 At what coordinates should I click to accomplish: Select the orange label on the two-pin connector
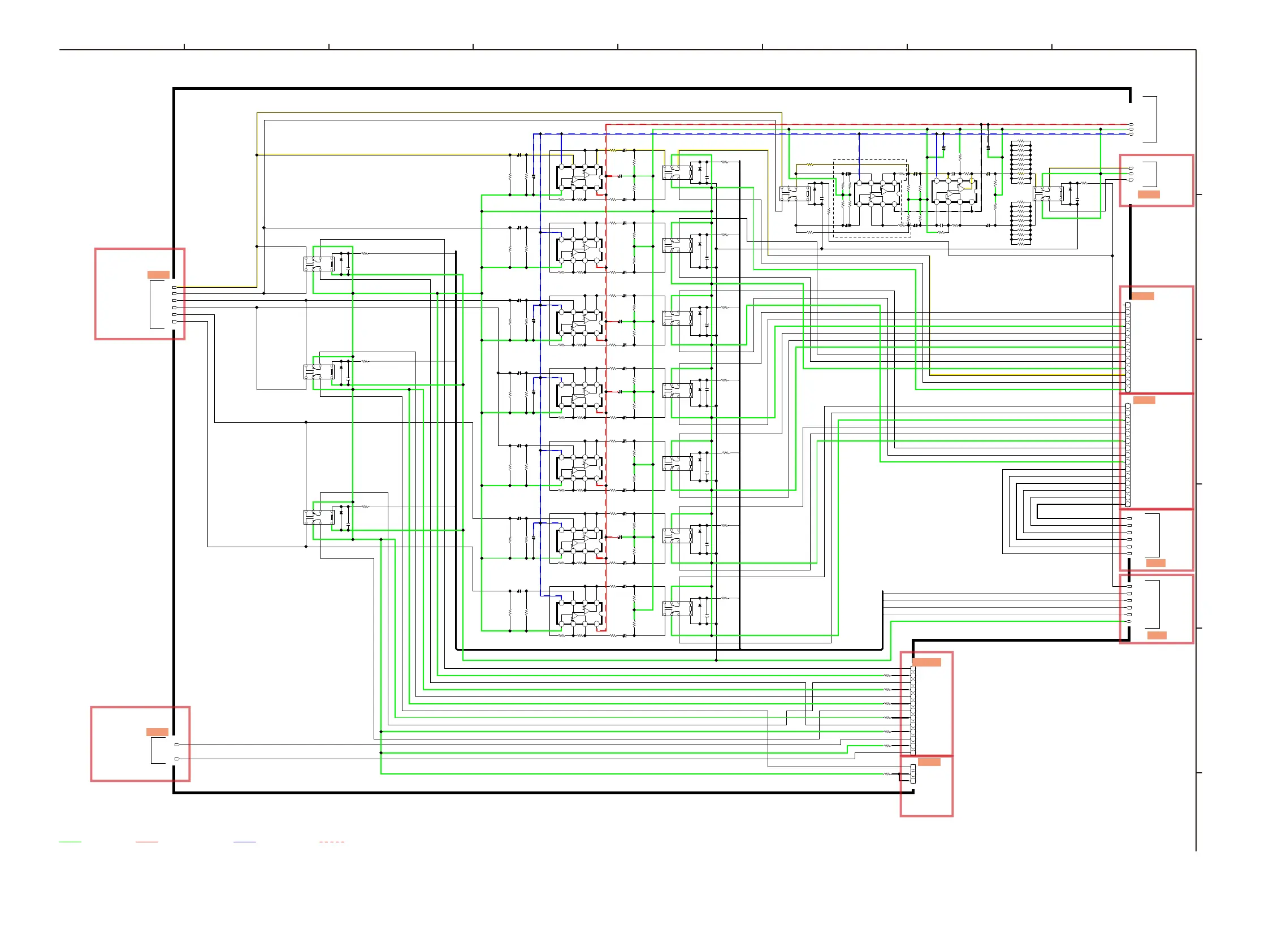tap(157, 733)
